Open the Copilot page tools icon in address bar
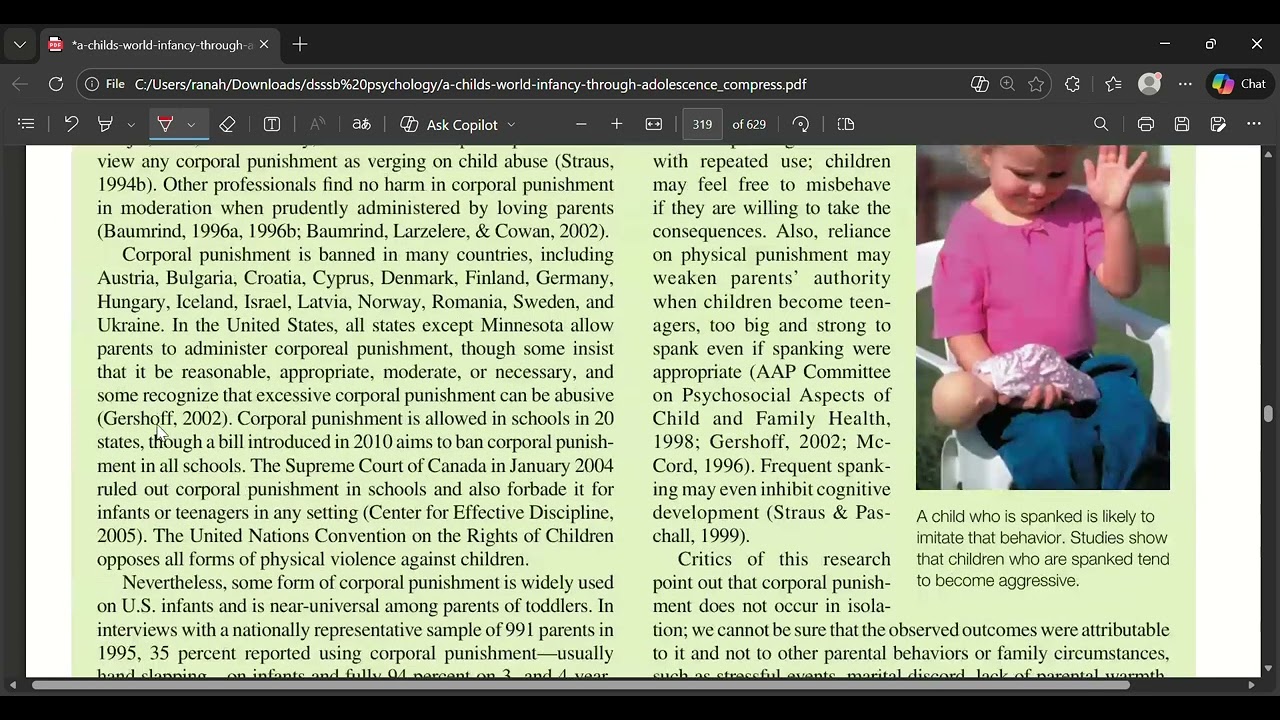Screen dimensions: 1280x720 coord(980,84)
